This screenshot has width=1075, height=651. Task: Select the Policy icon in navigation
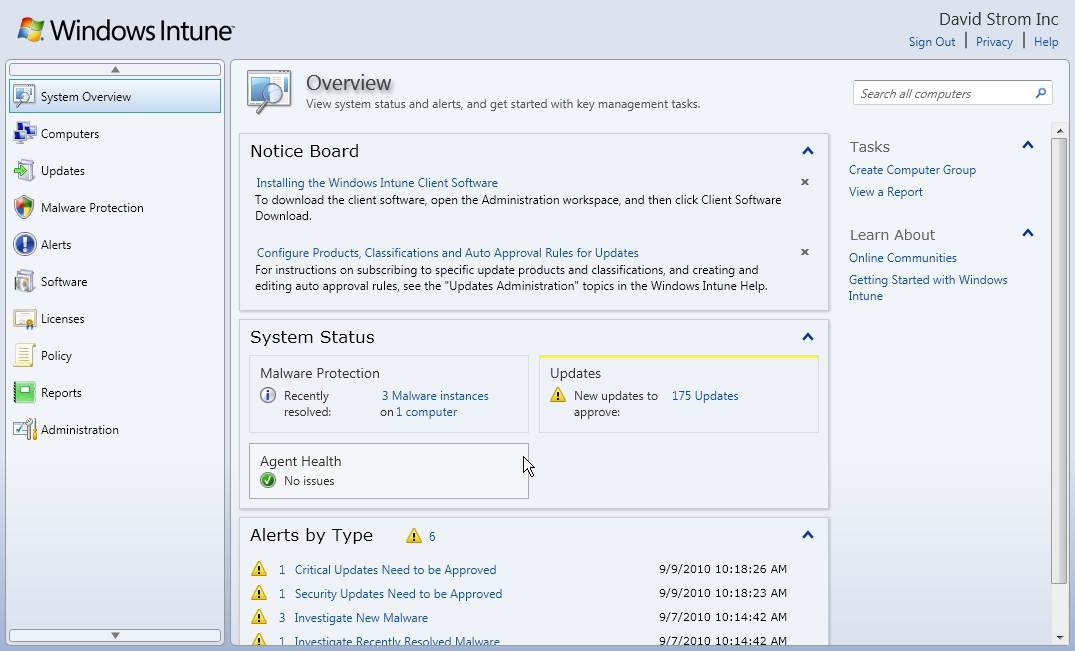pos(24,356)
